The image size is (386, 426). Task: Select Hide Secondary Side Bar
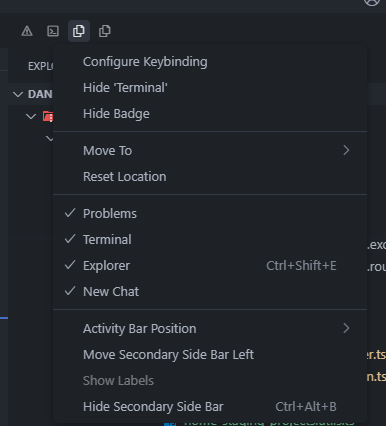[x=210, y=407]
